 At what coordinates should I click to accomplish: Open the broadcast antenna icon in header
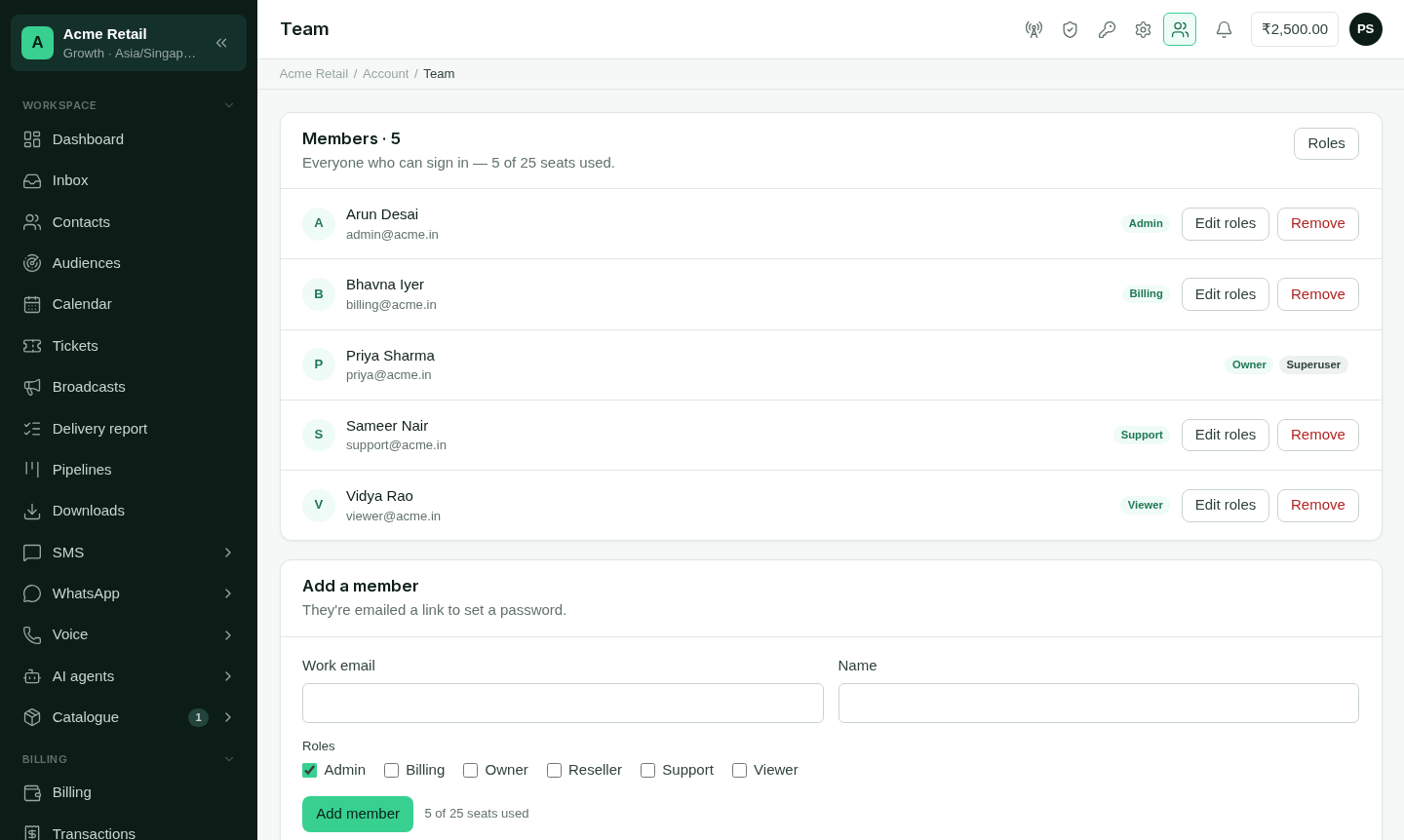click(1033, 29)
